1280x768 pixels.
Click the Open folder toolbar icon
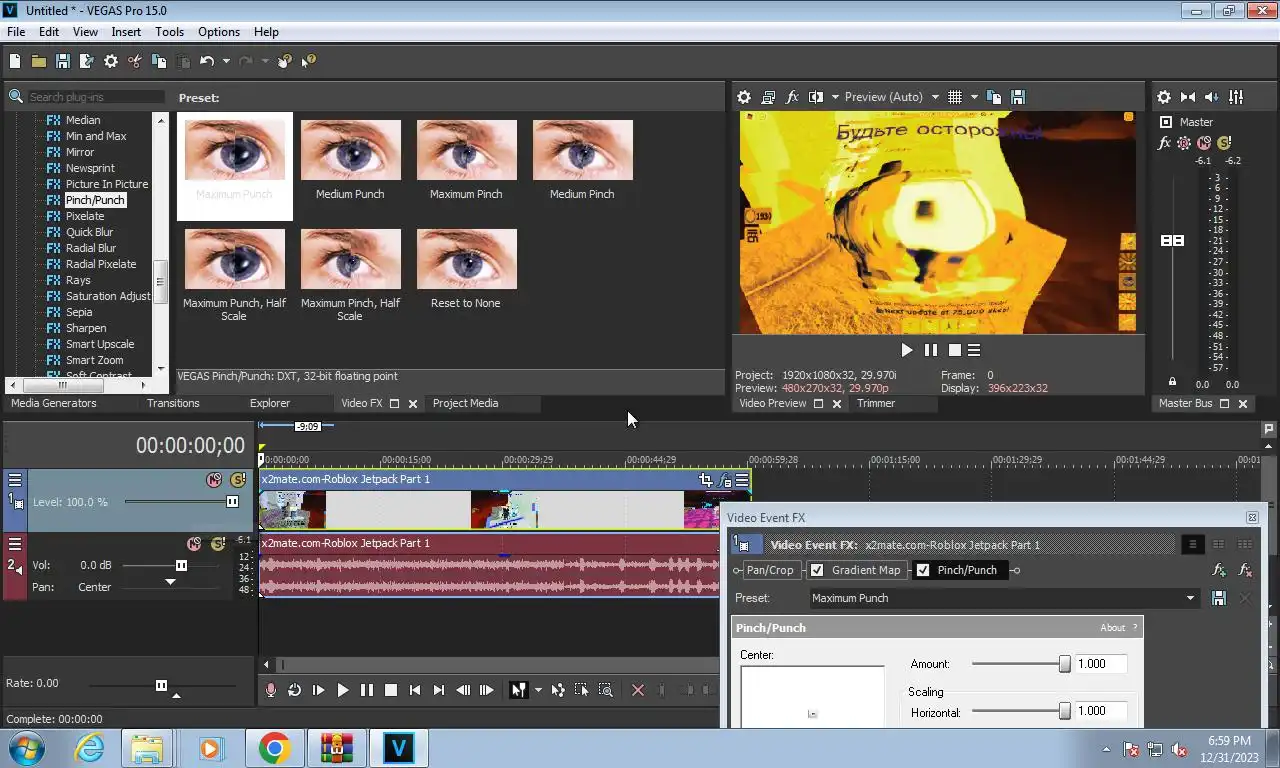tap(39, 61)
